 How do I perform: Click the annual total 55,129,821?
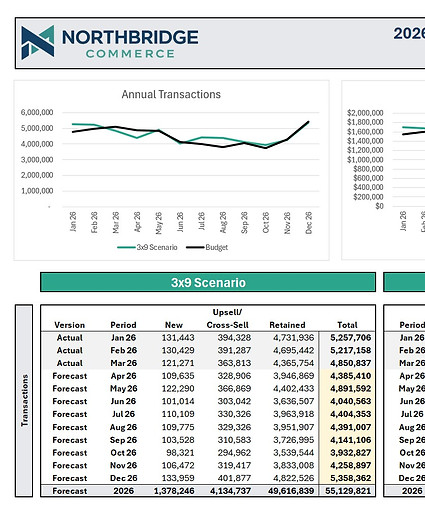click(348, 491)
